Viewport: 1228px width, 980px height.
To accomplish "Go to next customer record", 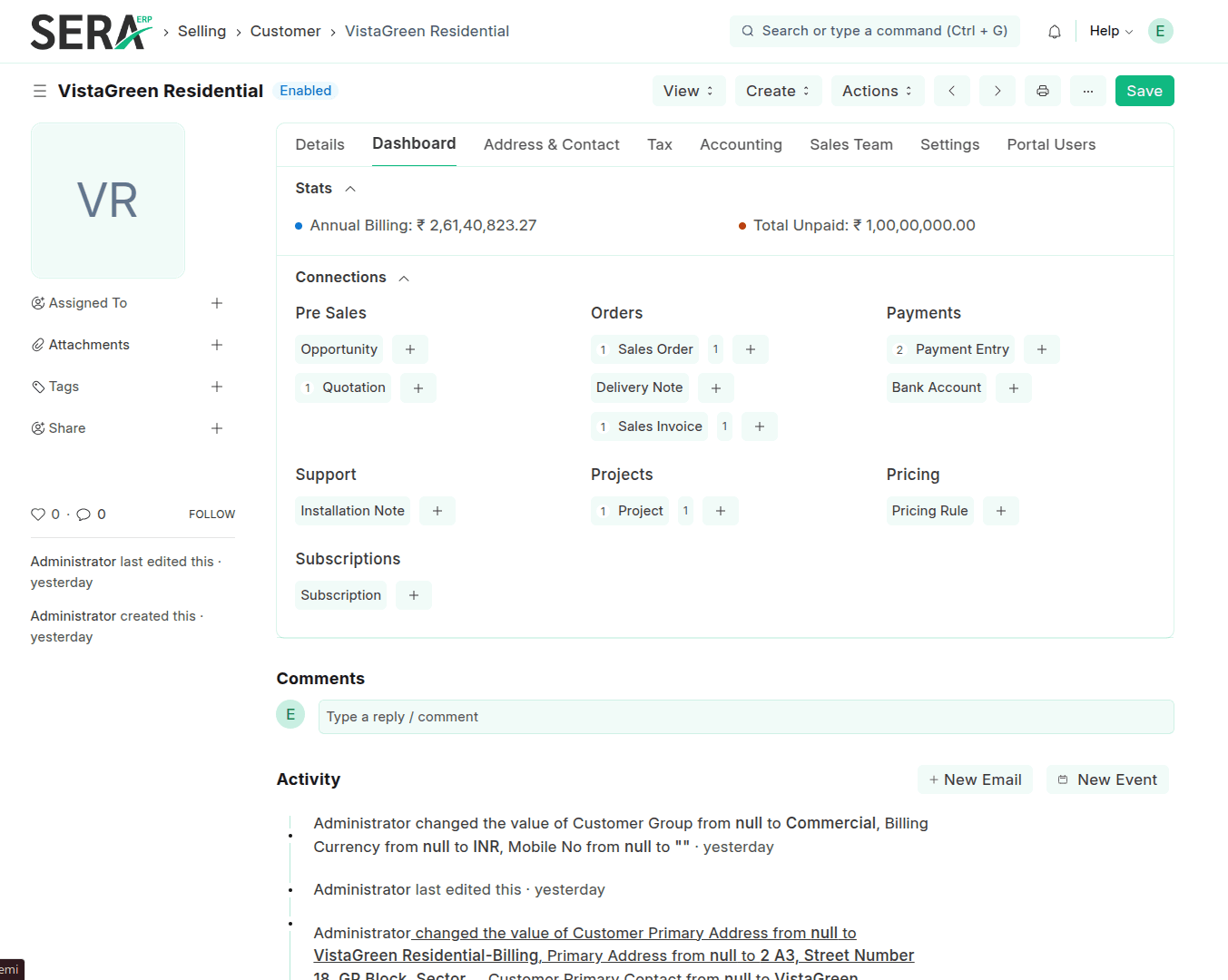I will pos(997,91).
